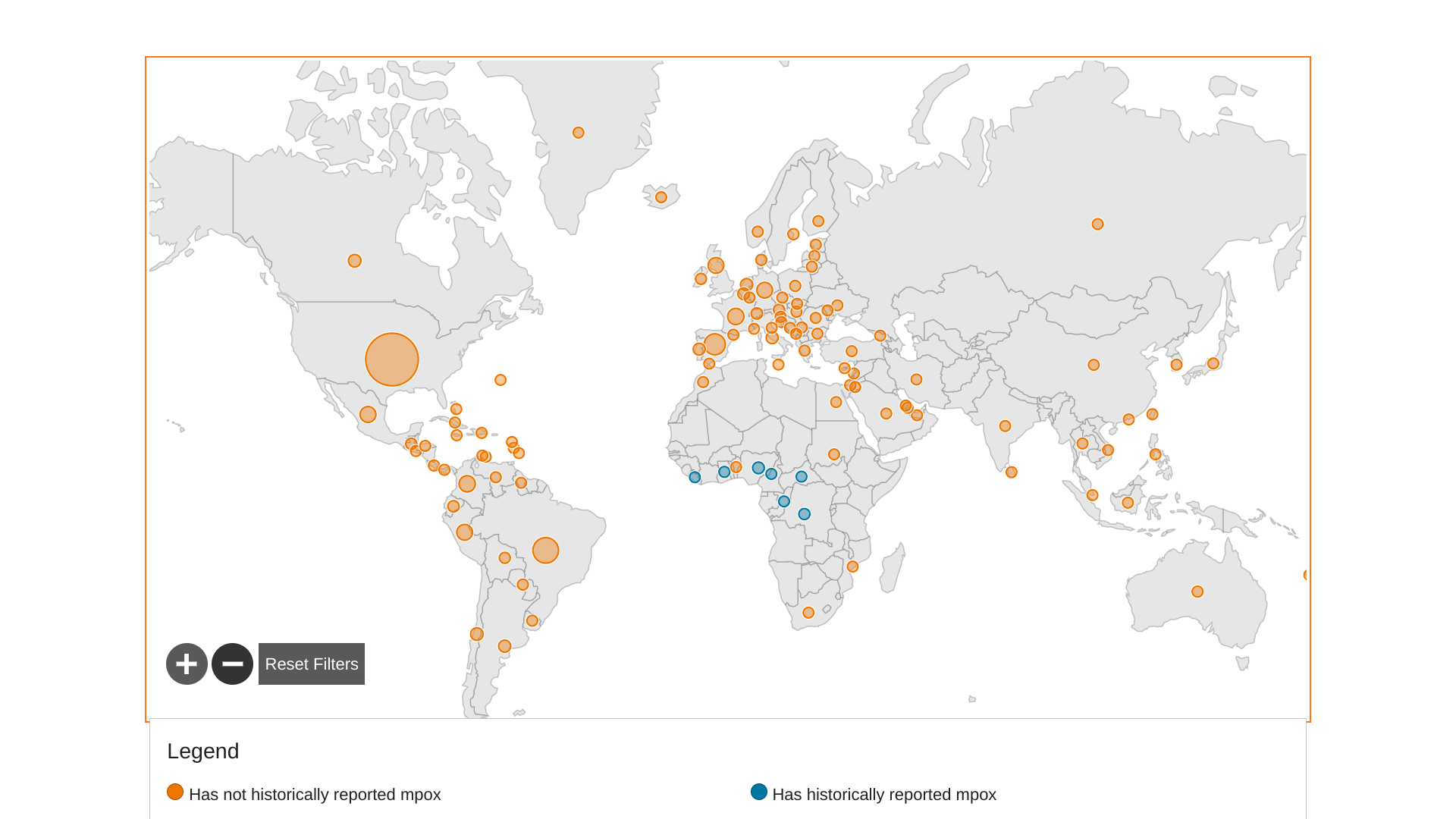Click the Japan map bubble
1456x819 pixels.
pyautogui.click(x=1213, y=363)
